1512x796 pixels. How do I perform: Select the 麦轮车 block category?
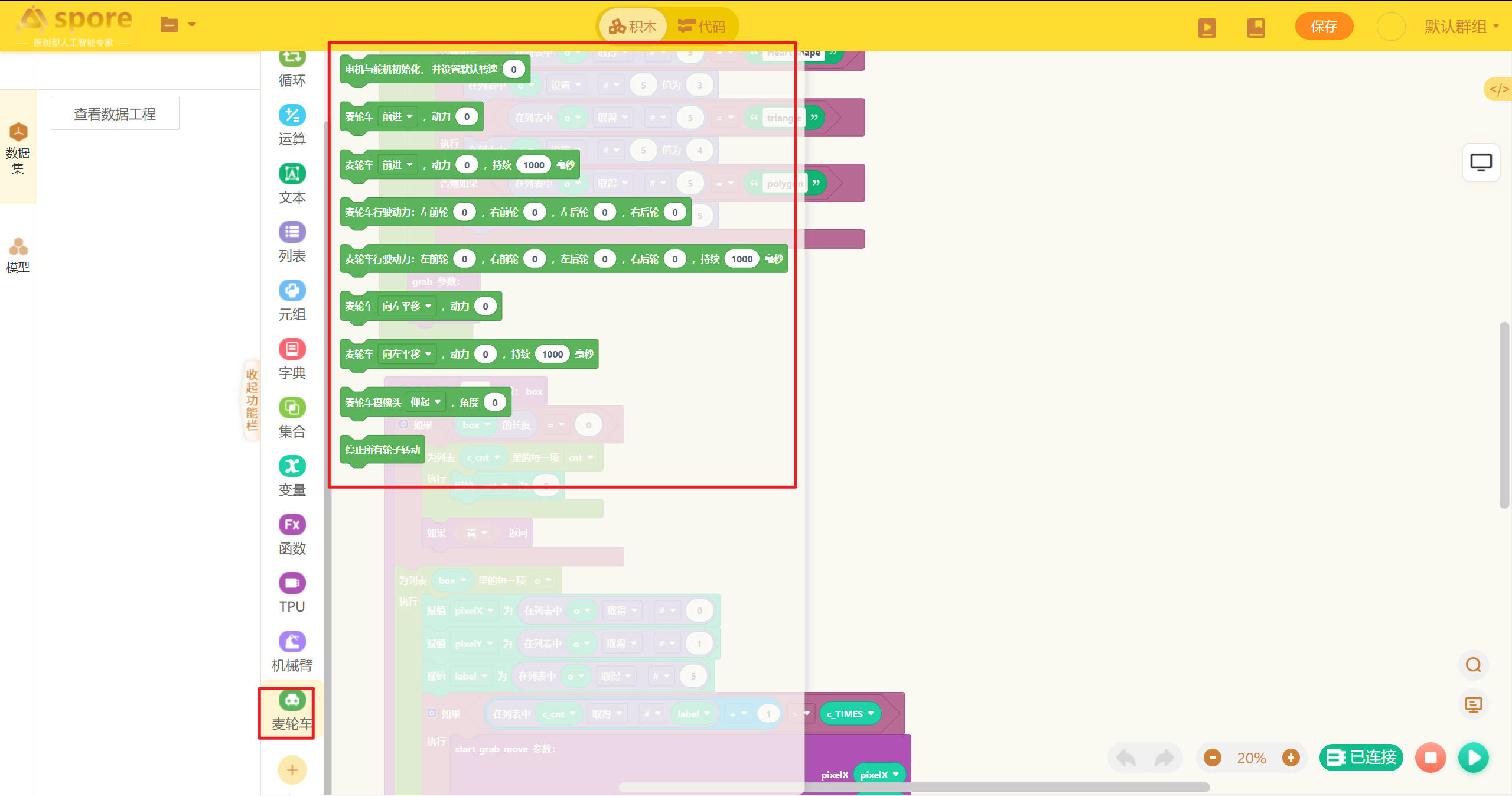tap(292, 711)
